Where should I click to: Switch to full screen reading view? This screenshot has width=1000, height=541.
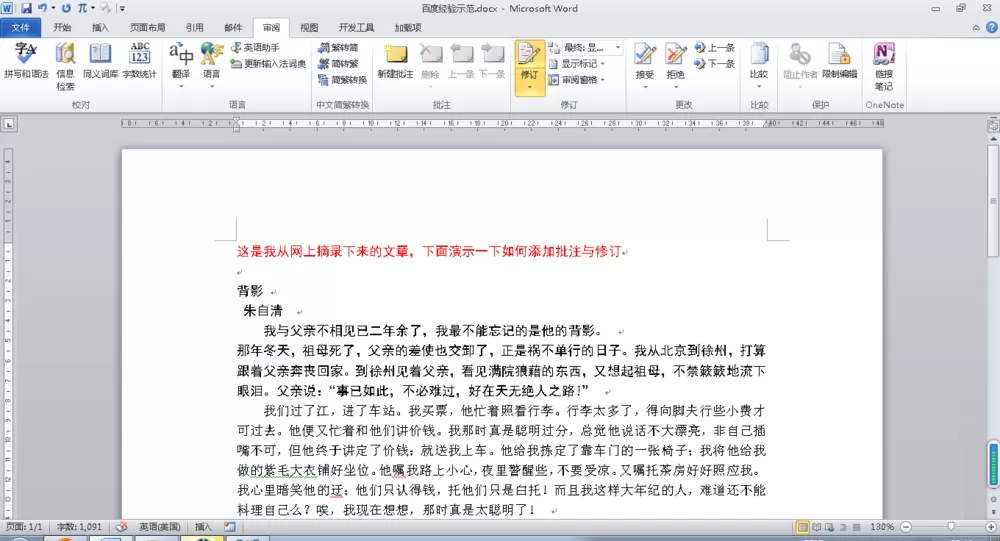[816, 527]
